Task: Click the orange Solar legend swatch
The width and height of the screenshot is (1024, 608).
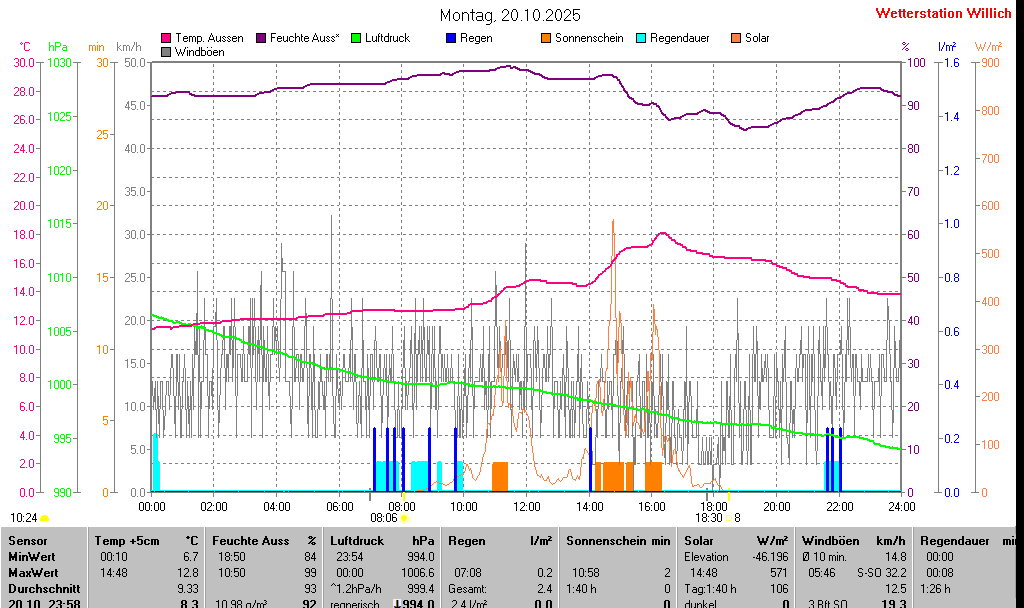Action: pos(736,38)
